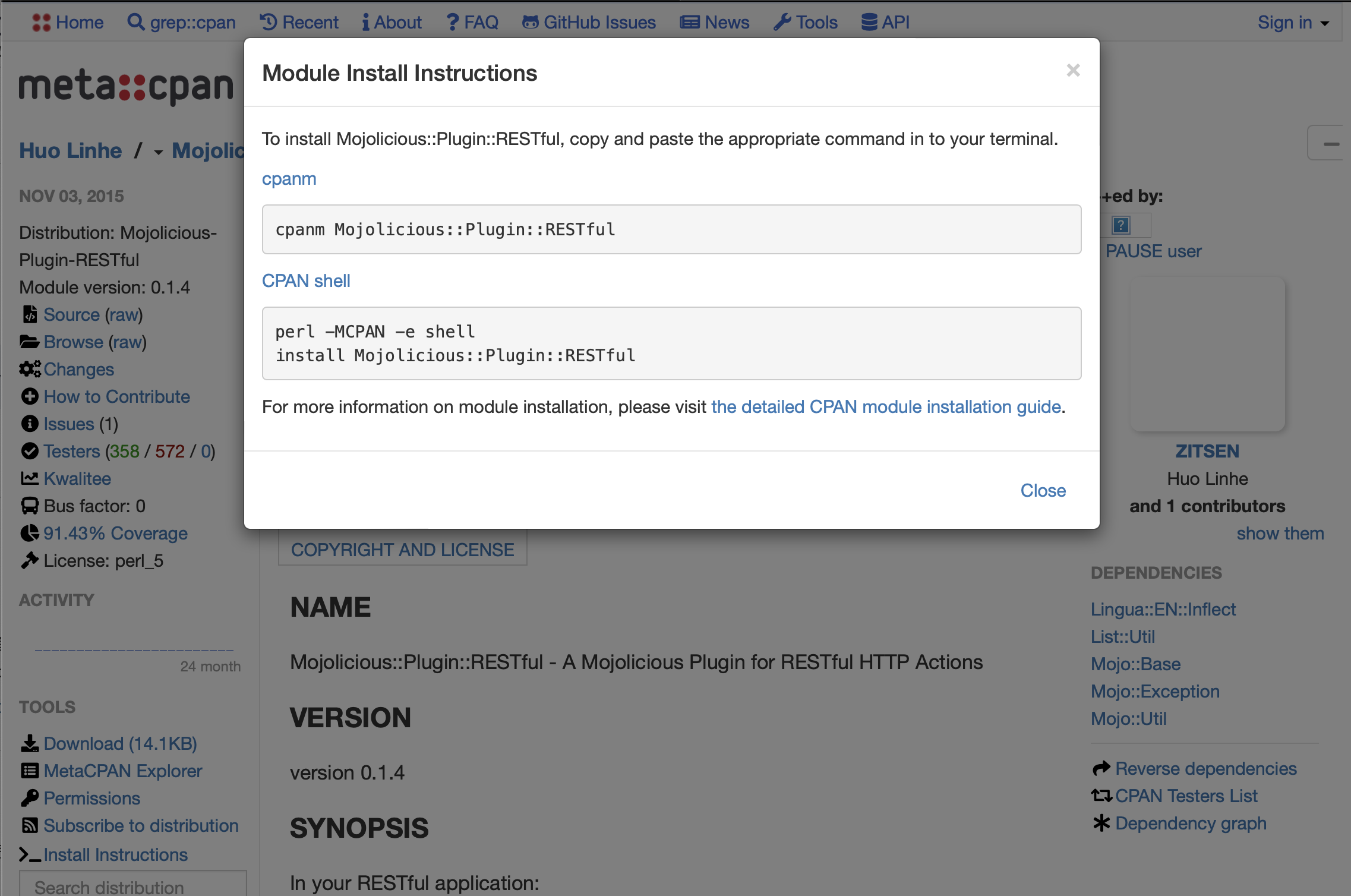
Task: Click the Search distribution input field
Action: pyautogui.click(x=133, y=885)
